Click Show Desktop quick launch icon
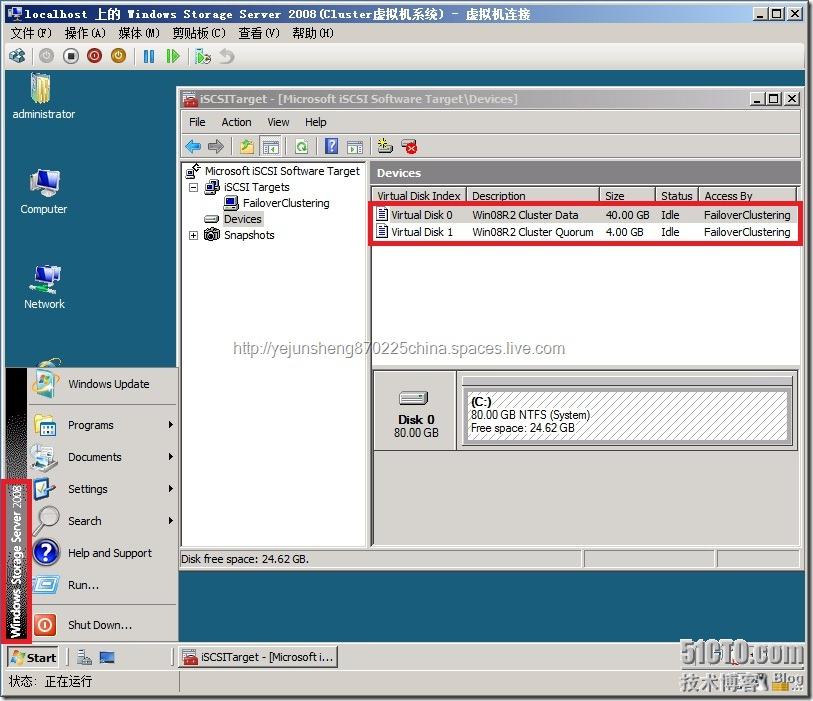The height and width of the screenshot is (701, 813). pos(107,657)
